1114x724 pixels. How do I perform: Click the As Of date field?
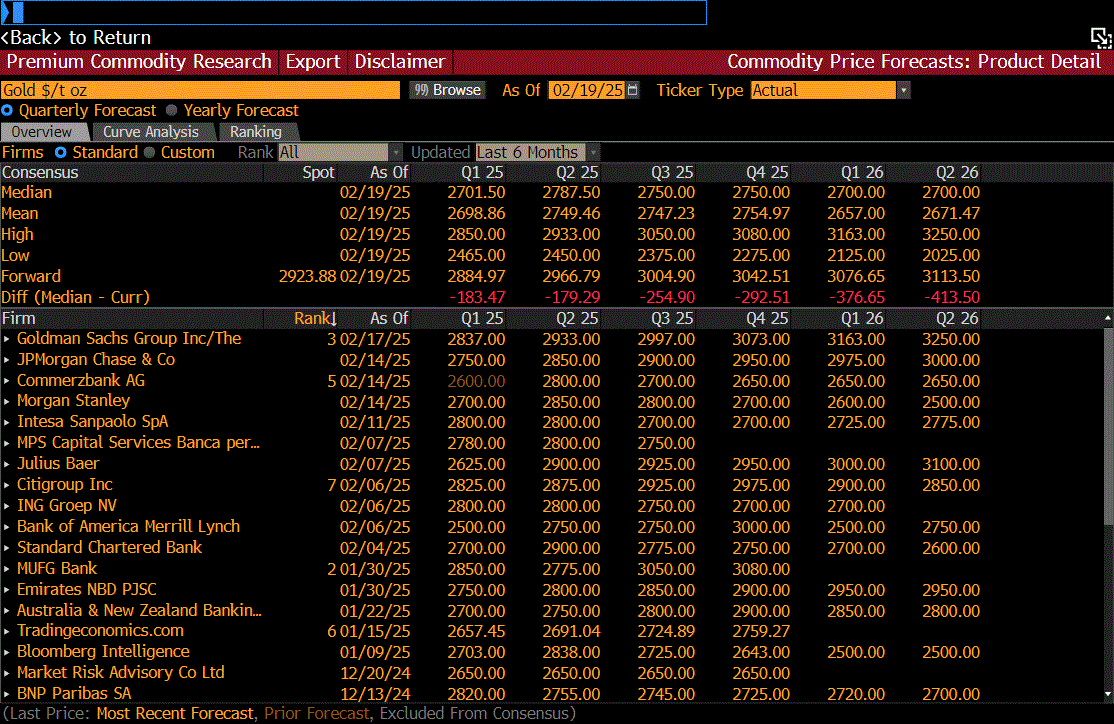tap(588, 90)
